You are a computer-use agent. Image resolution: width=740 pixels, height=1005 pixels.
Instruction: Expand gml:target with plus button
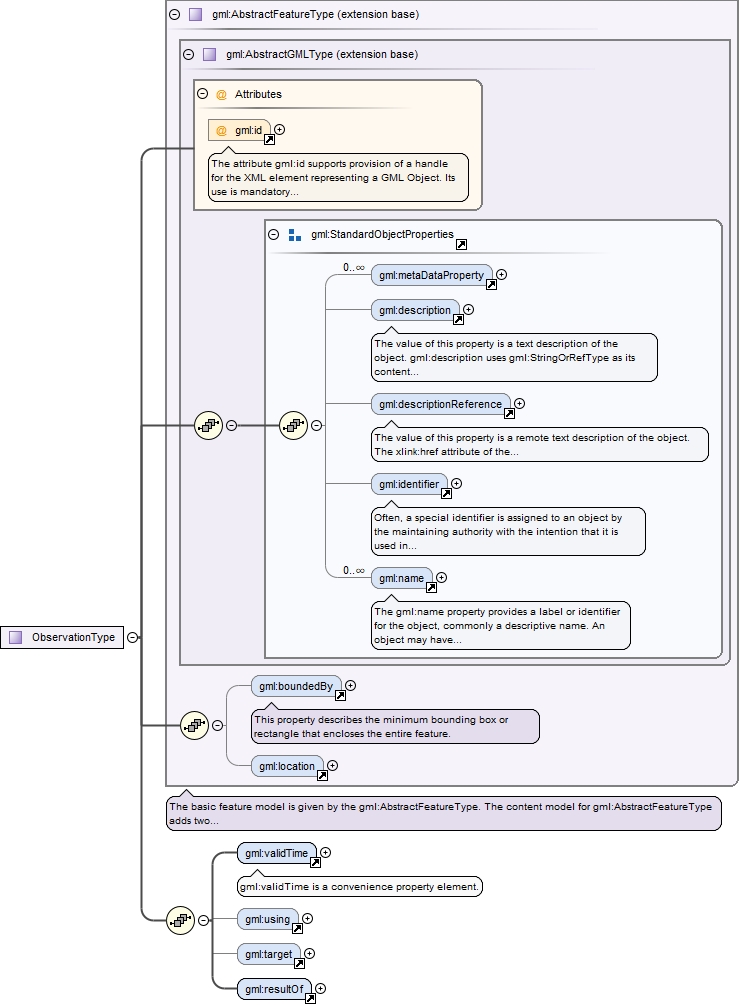[309, 954]
